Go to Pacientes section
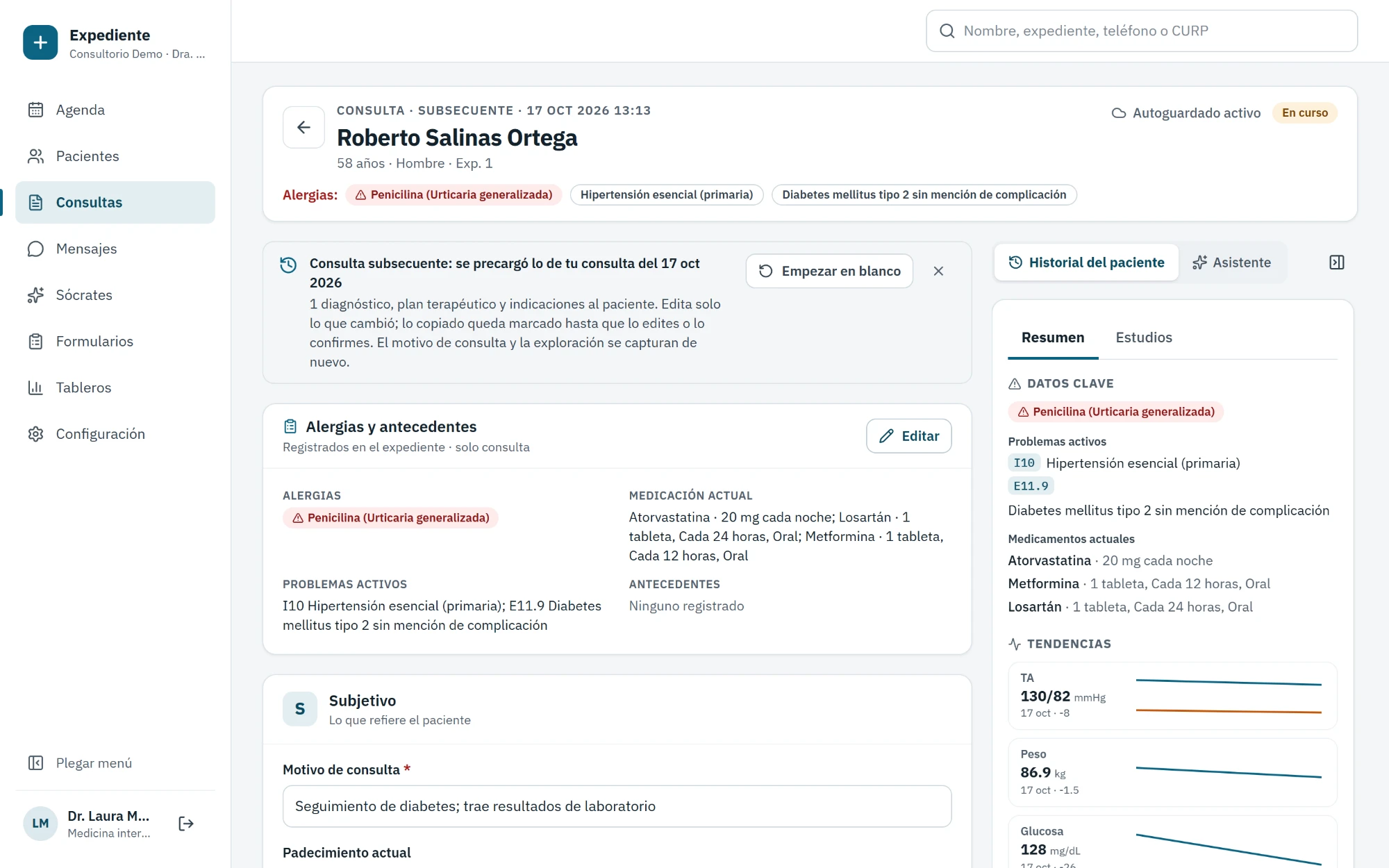The image size is (1389, 868). [x=115, y=156]
